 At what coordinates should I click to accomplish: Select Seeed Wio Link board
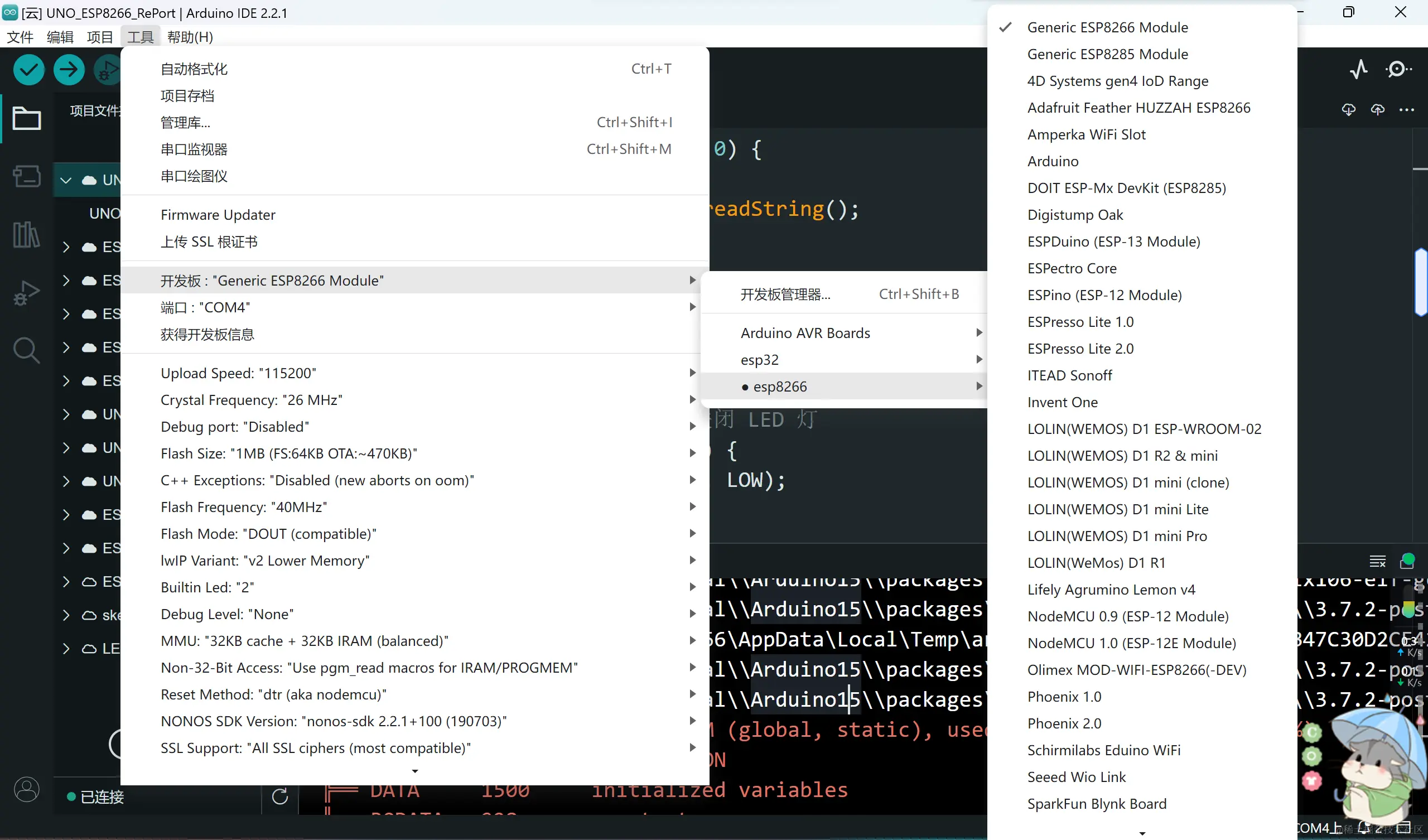[x=1142, y=776]
